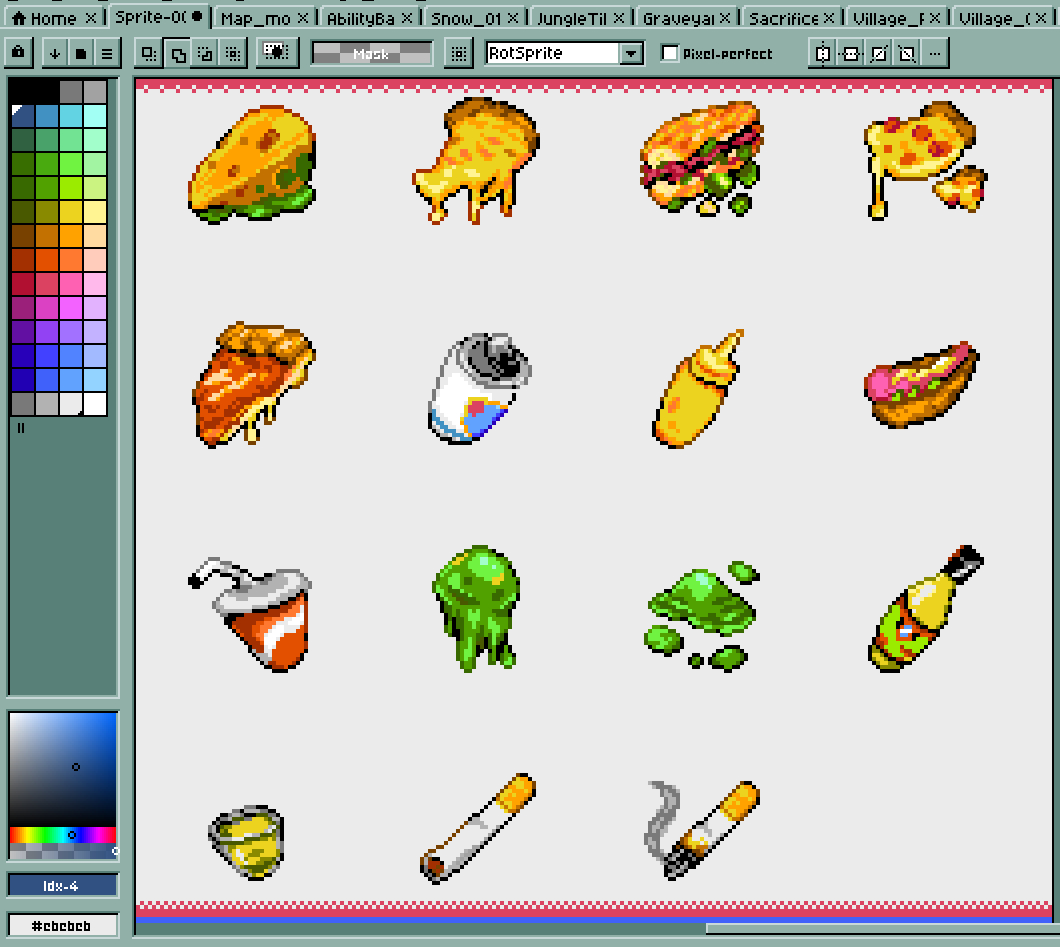Open the pivot grid options button

459,53
